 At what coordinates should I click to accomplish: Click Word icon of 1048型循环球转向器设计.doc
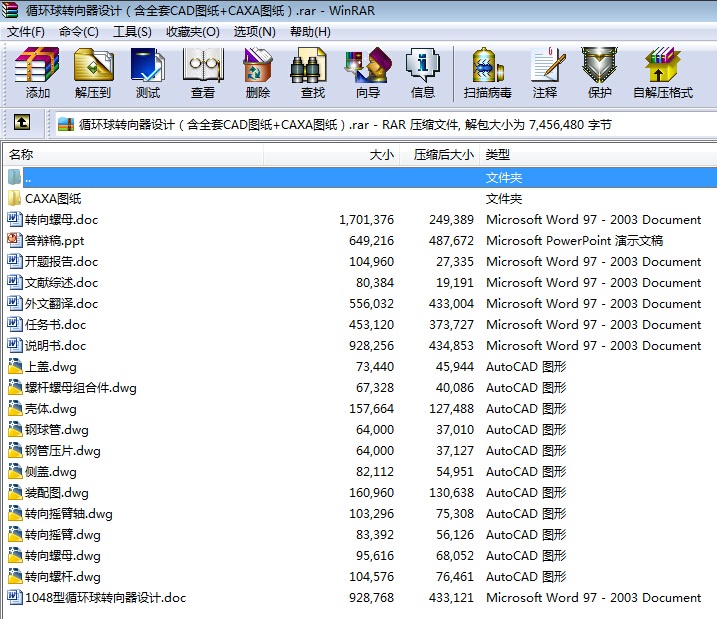point(15,598)
